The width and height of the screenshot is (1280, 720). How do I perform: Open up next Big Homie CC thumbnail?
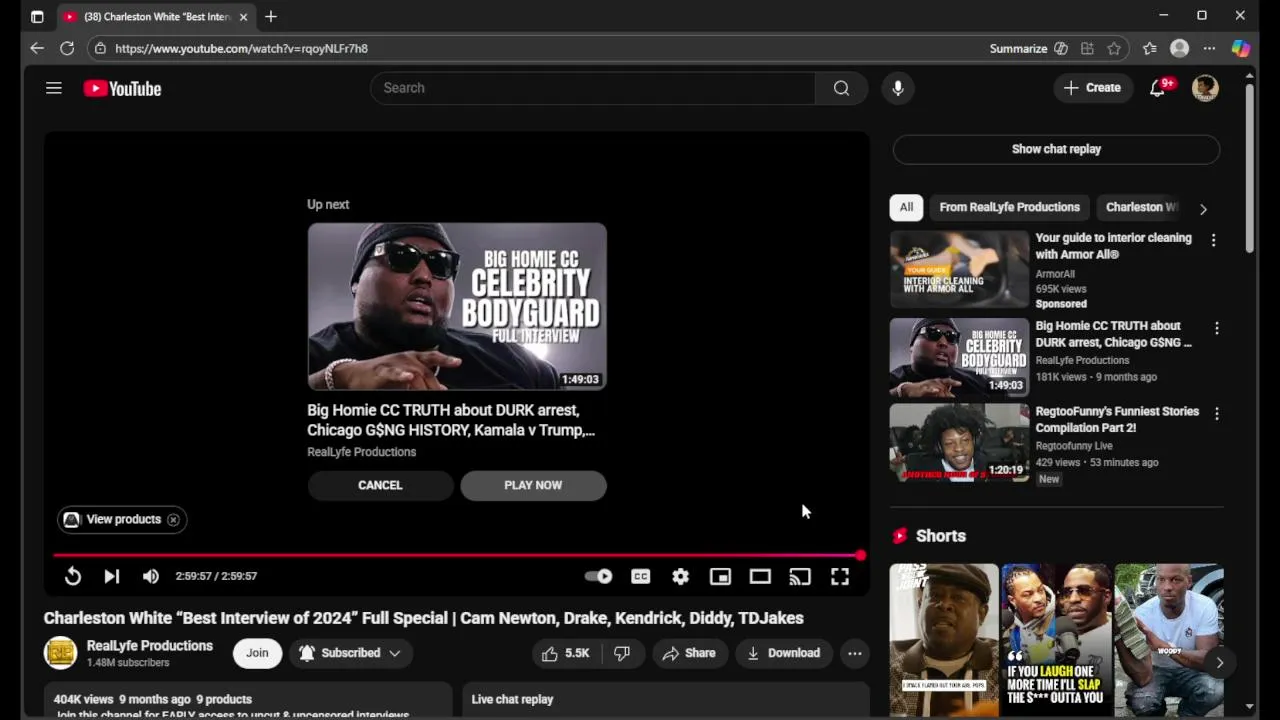457,306
